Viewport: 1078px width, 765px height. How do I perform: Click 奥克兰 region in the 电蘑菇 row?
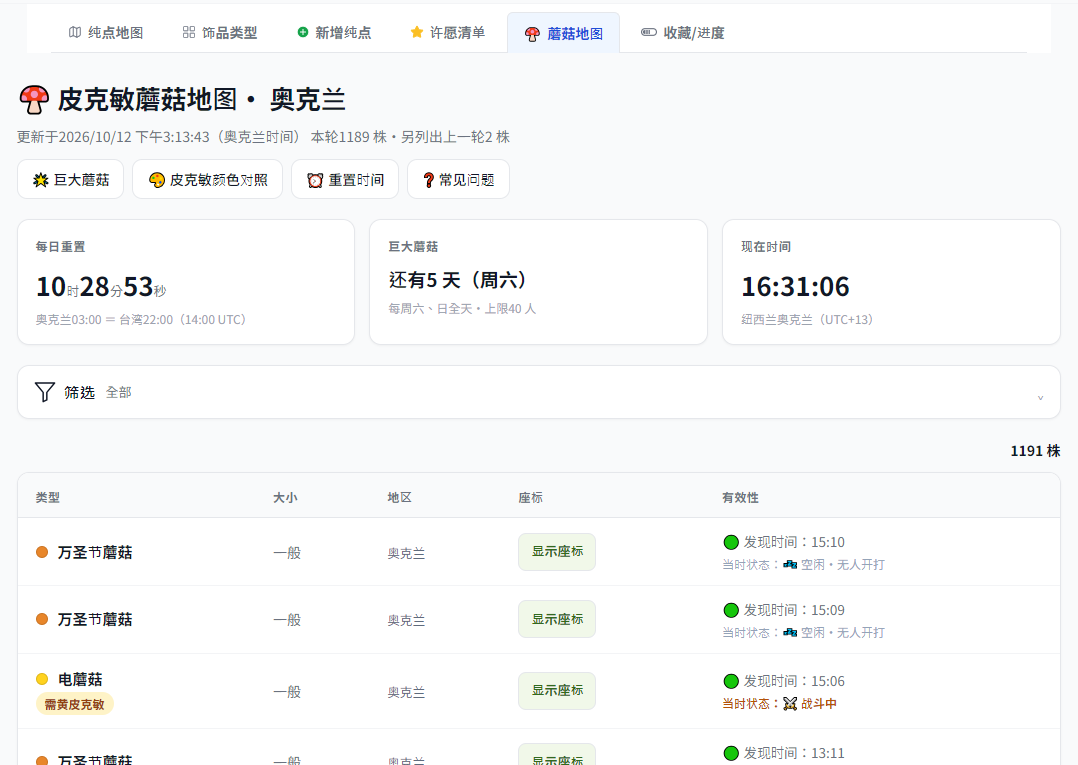coord(406,692)
